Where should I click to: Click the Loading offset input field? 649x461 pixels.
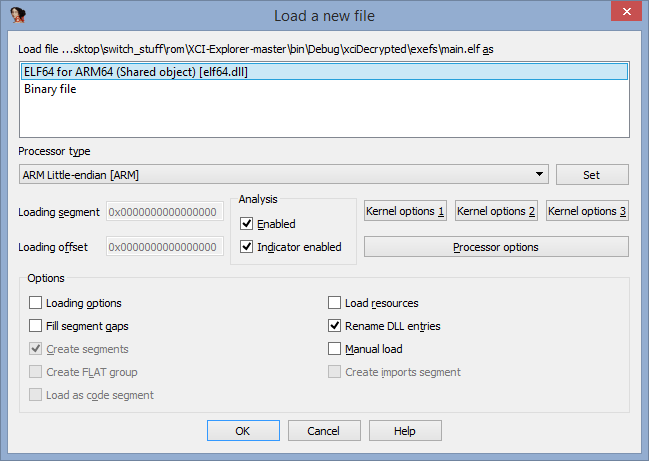coord(165,247)
